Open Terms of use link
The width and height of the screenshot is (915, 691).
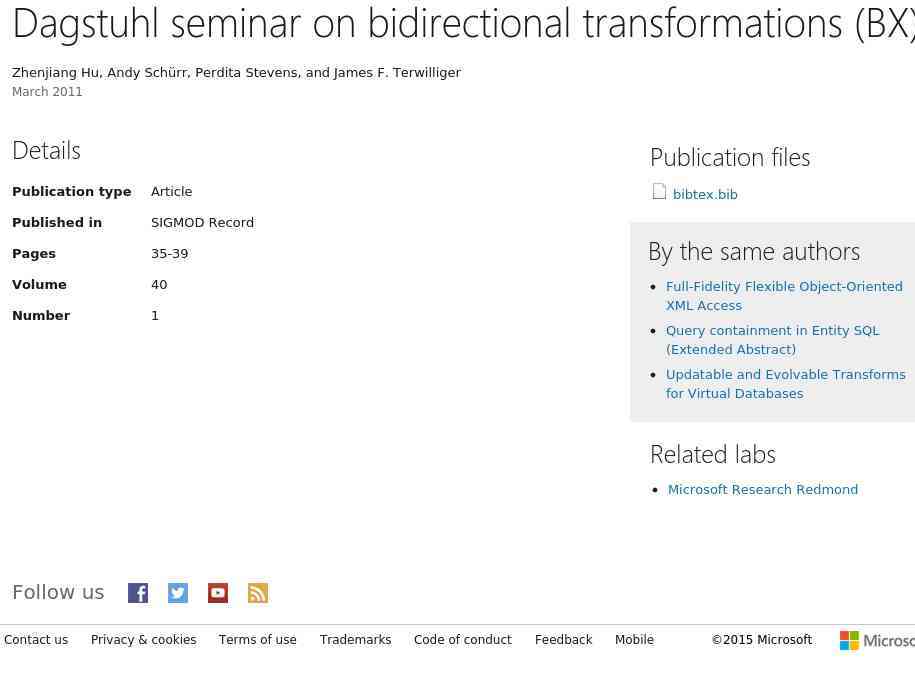[x=257, y=640]
